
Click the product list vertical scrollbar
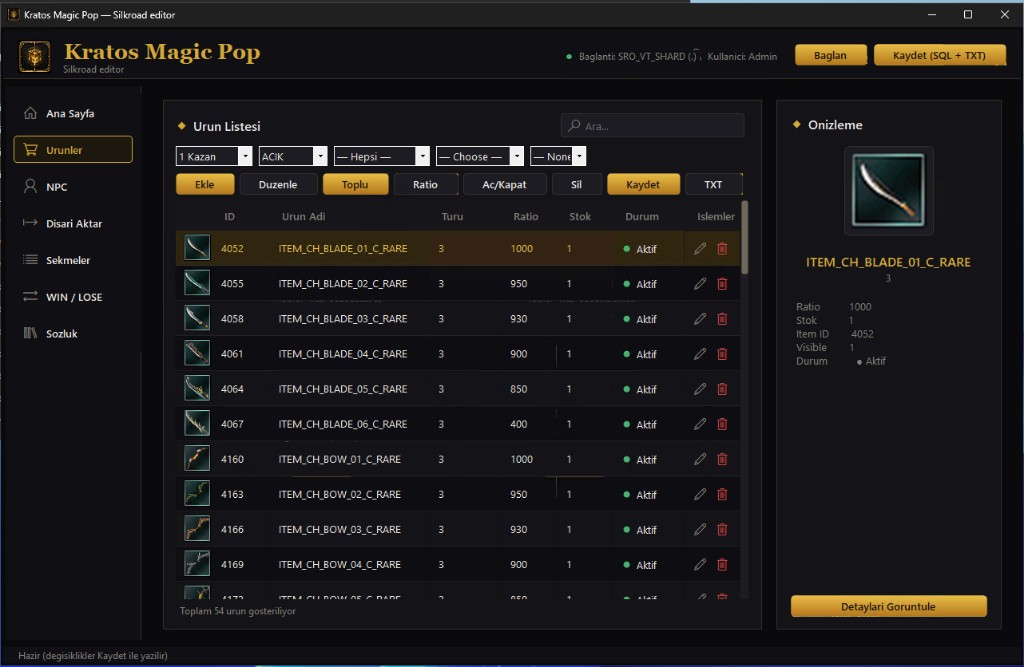pyautogui.click(x=744, y=238)
